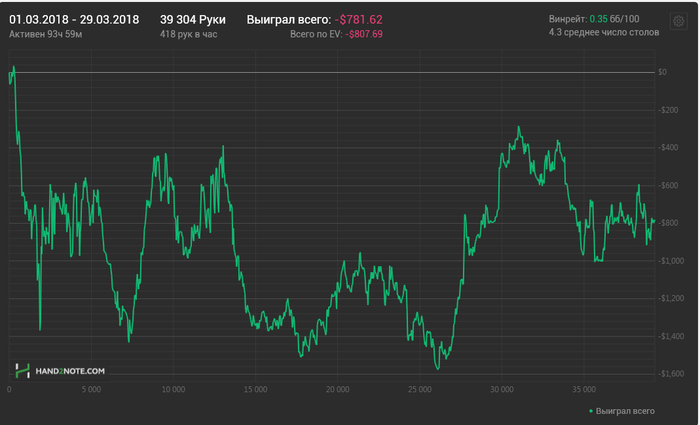700x425 pixels.
Task: Click the 20 000 x-axis label
Action: (x=338, y=389)
